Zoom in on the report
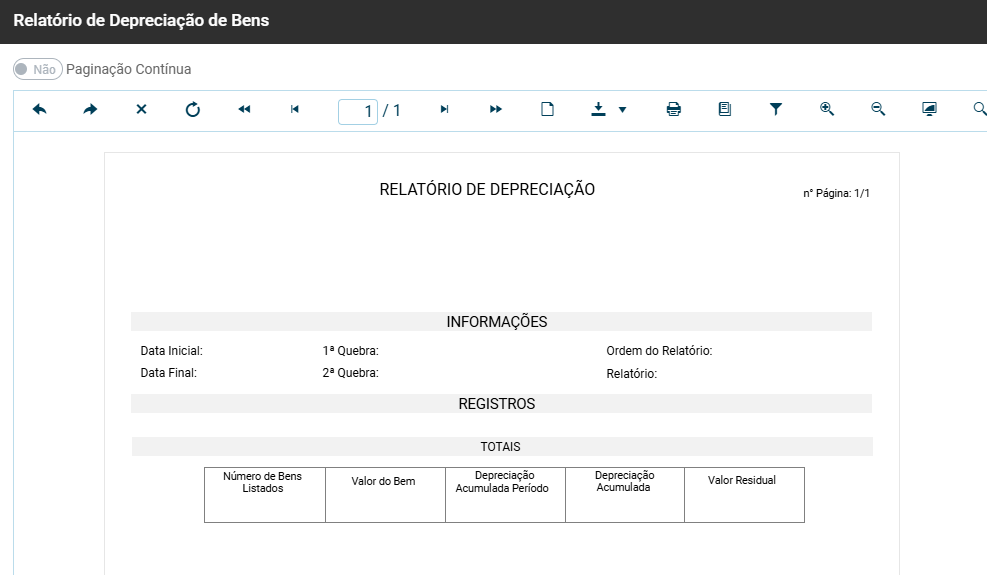987x575 pixels. (827, 110)
